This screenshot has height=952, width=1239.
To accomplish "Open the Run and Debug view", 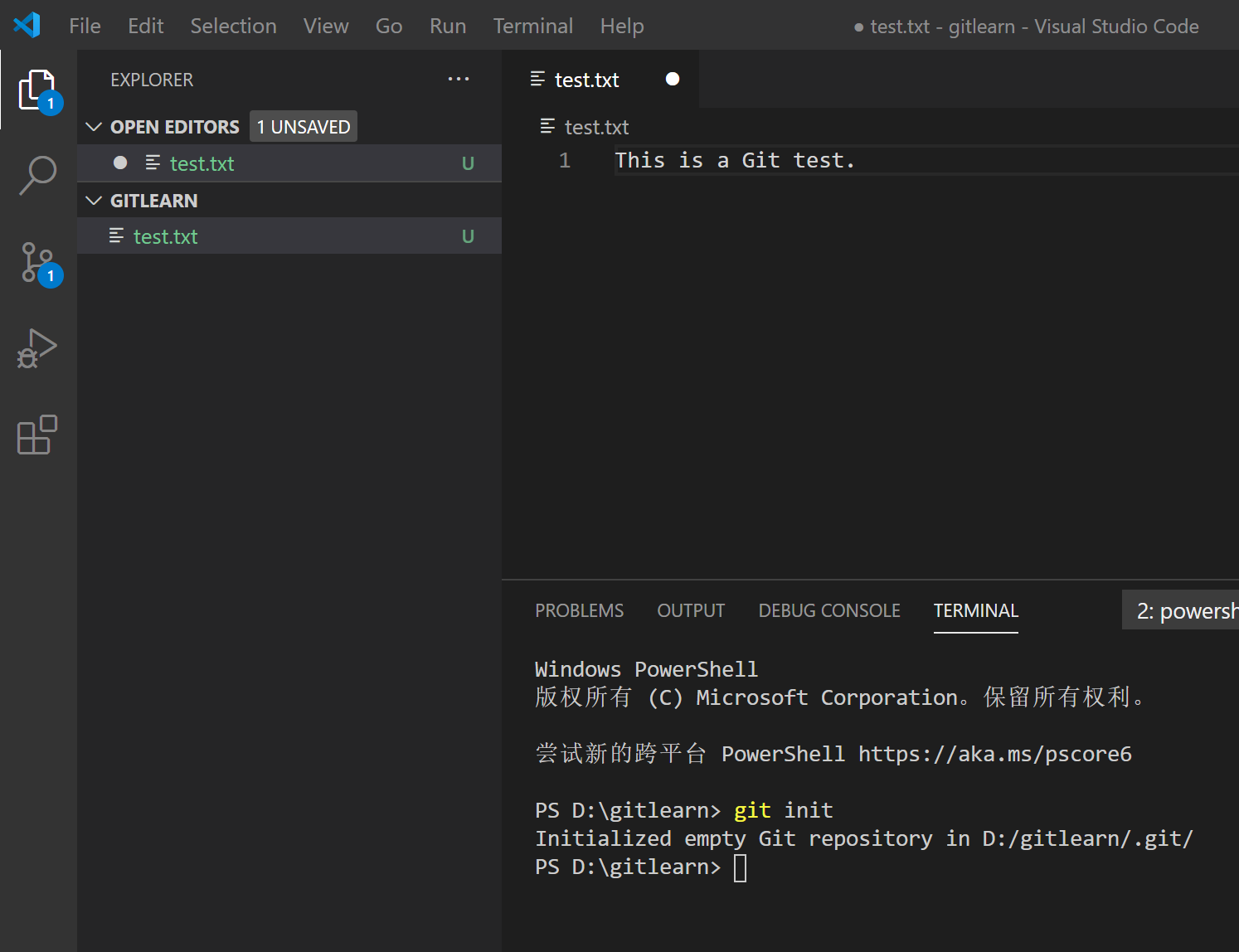I will tap(37, 348).
